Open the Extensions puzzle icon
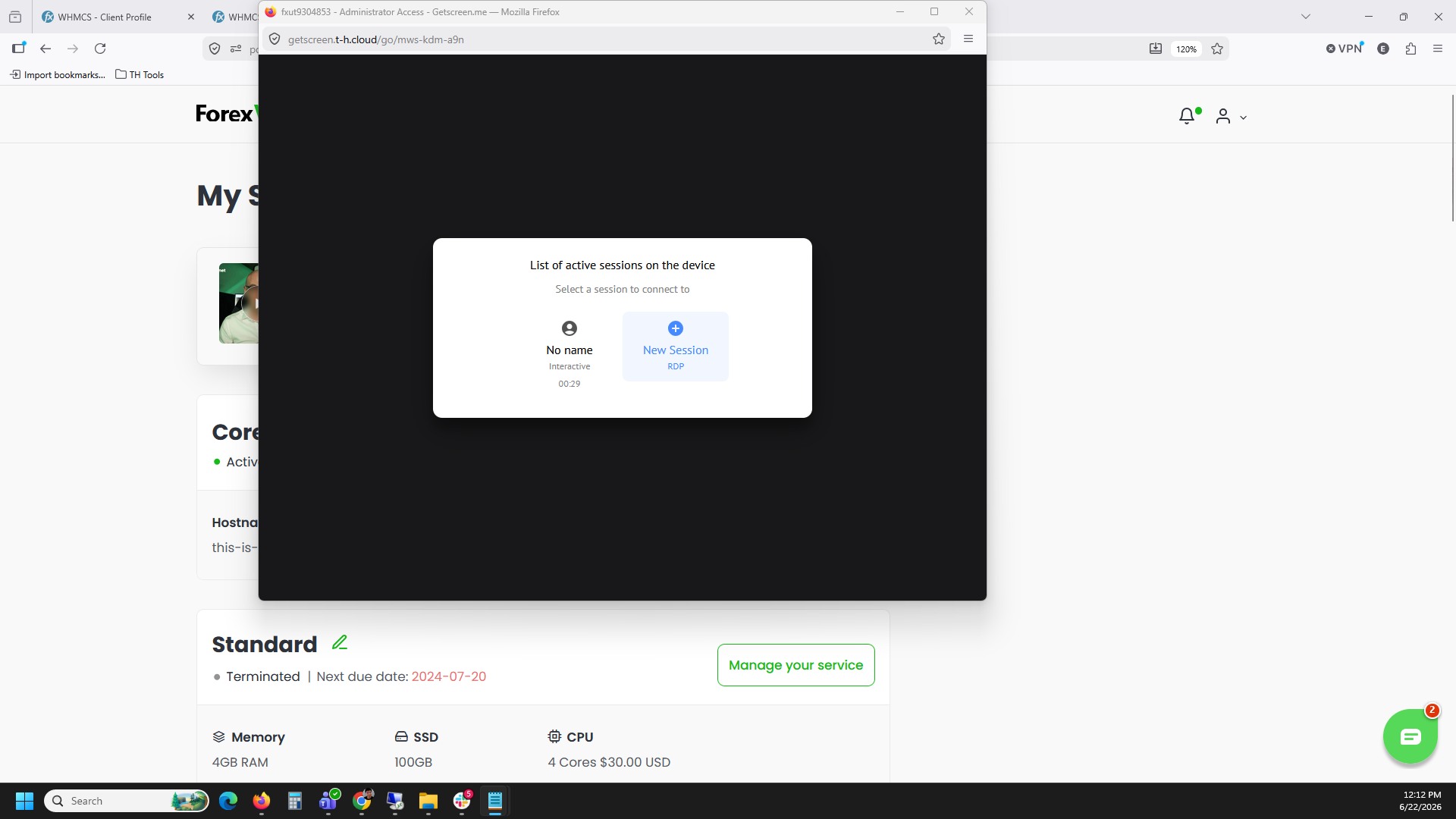 coord(1410,49)
